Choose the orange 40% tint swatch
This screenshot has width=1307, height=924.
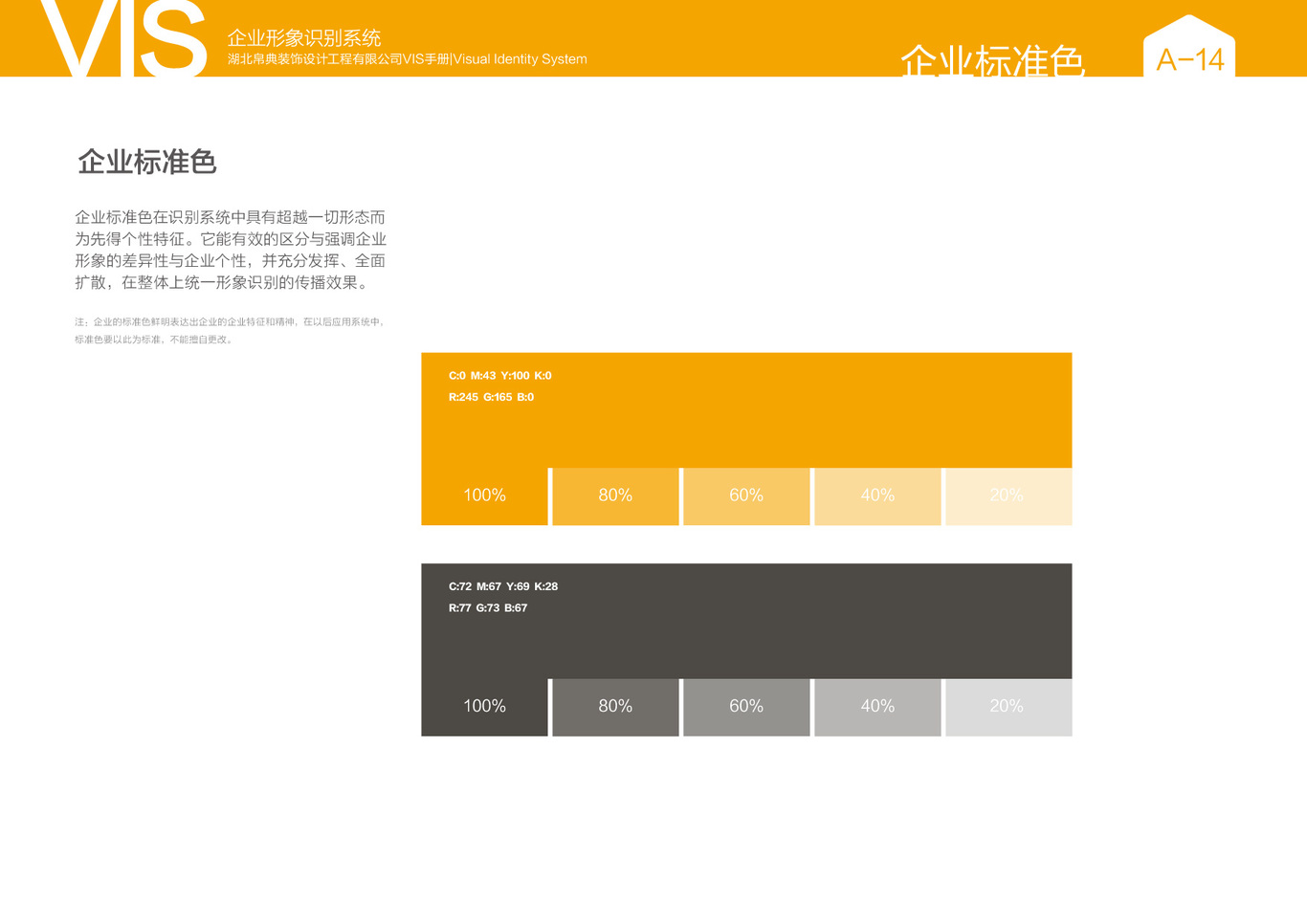tap(877, 495)
